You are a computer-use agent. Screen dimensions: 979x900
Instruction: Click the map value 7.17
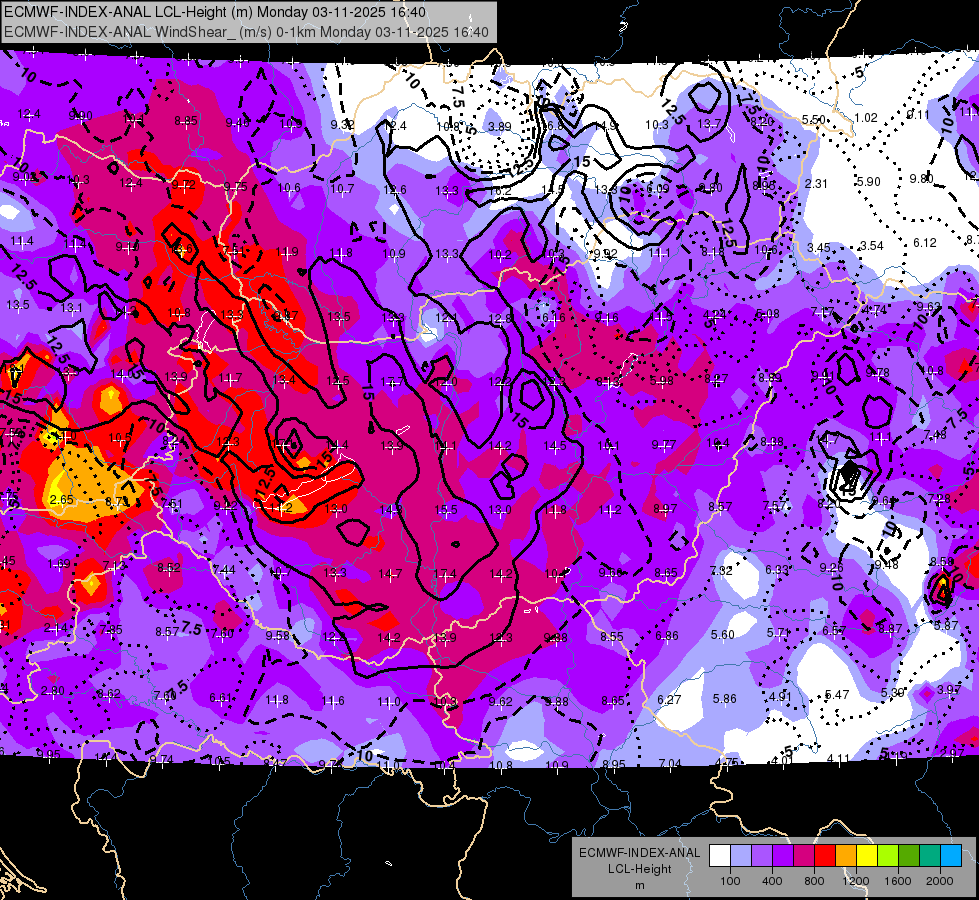pos(822,312)
